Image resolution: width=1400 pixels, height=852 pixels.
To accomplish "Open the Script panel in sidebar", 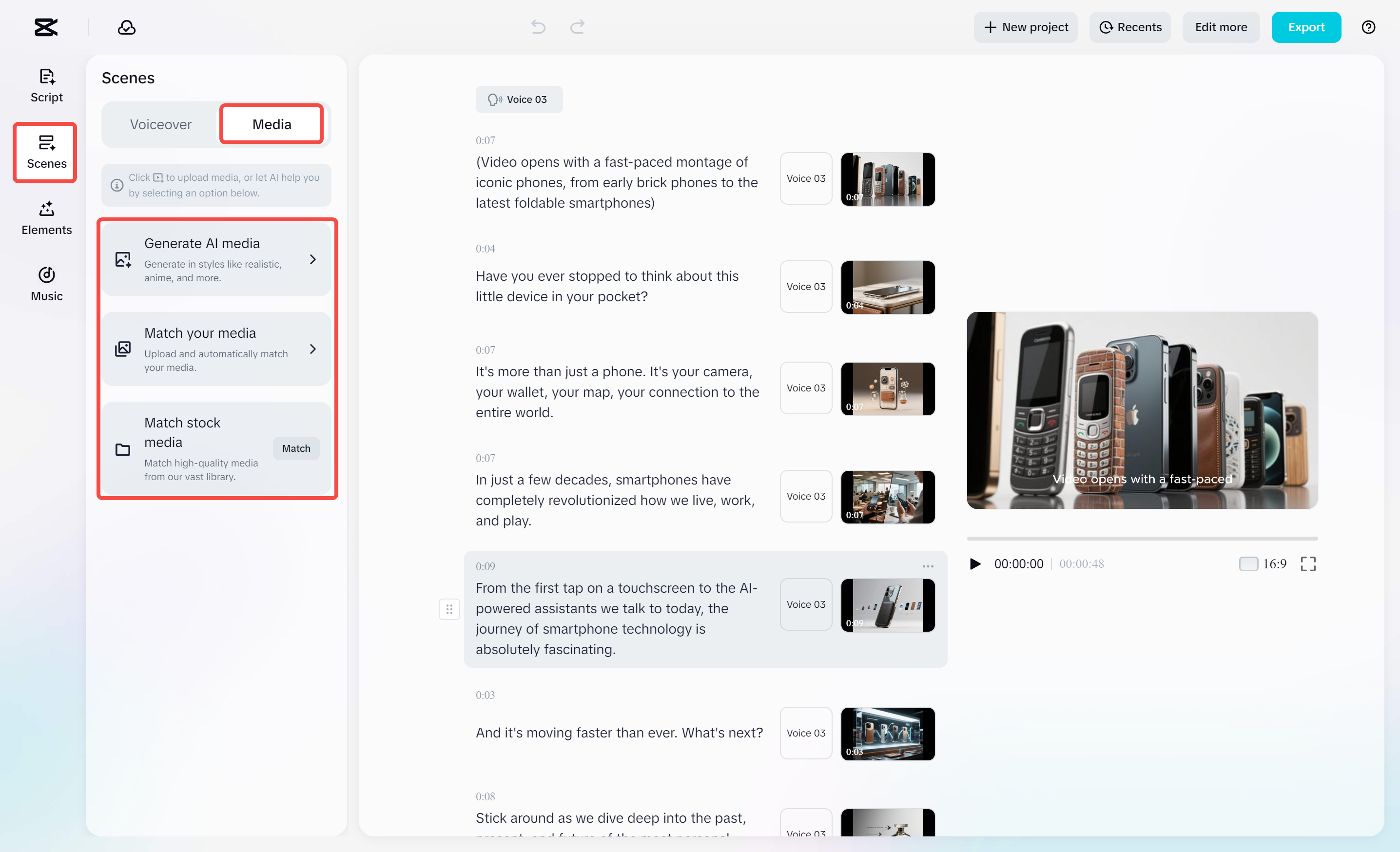I will [47, 85].
